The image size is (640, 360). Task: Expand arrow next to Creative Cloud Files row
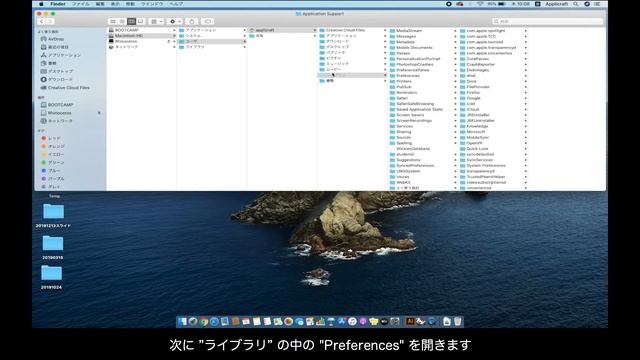click(x=385, y=30)
